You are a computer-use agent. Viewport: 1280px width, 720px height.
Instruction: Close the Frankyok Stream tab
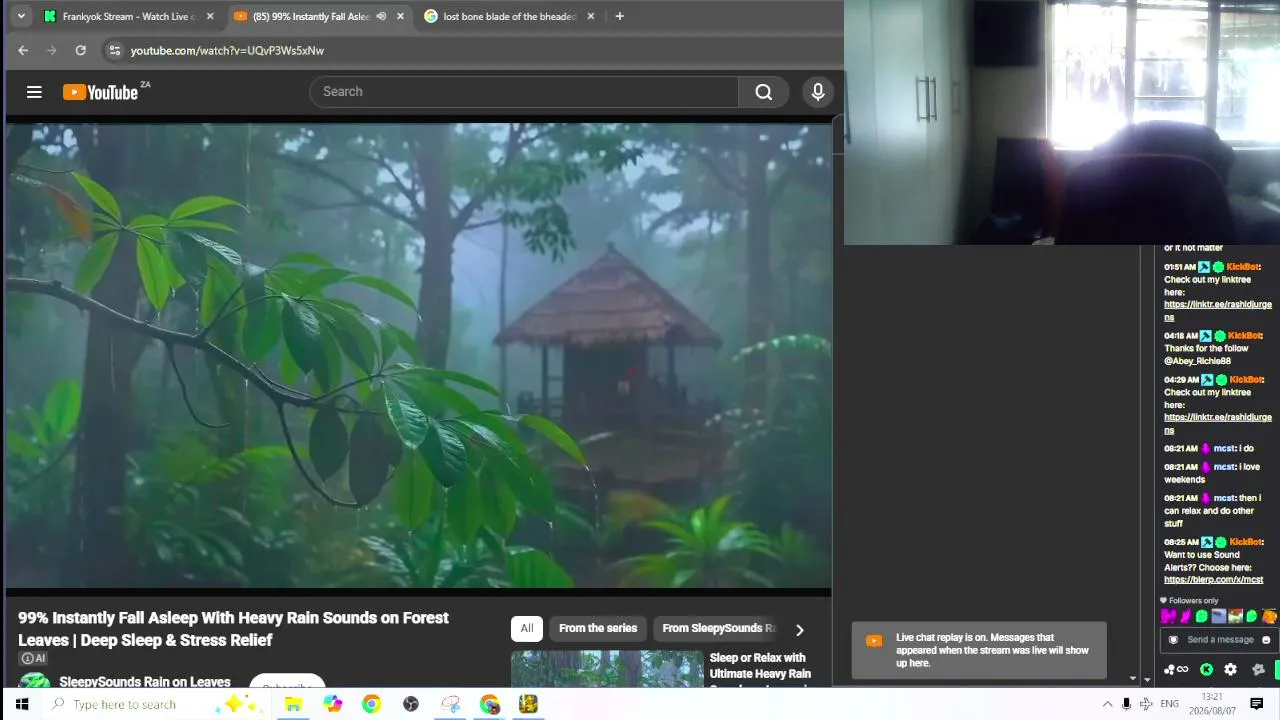click(209, 16)
